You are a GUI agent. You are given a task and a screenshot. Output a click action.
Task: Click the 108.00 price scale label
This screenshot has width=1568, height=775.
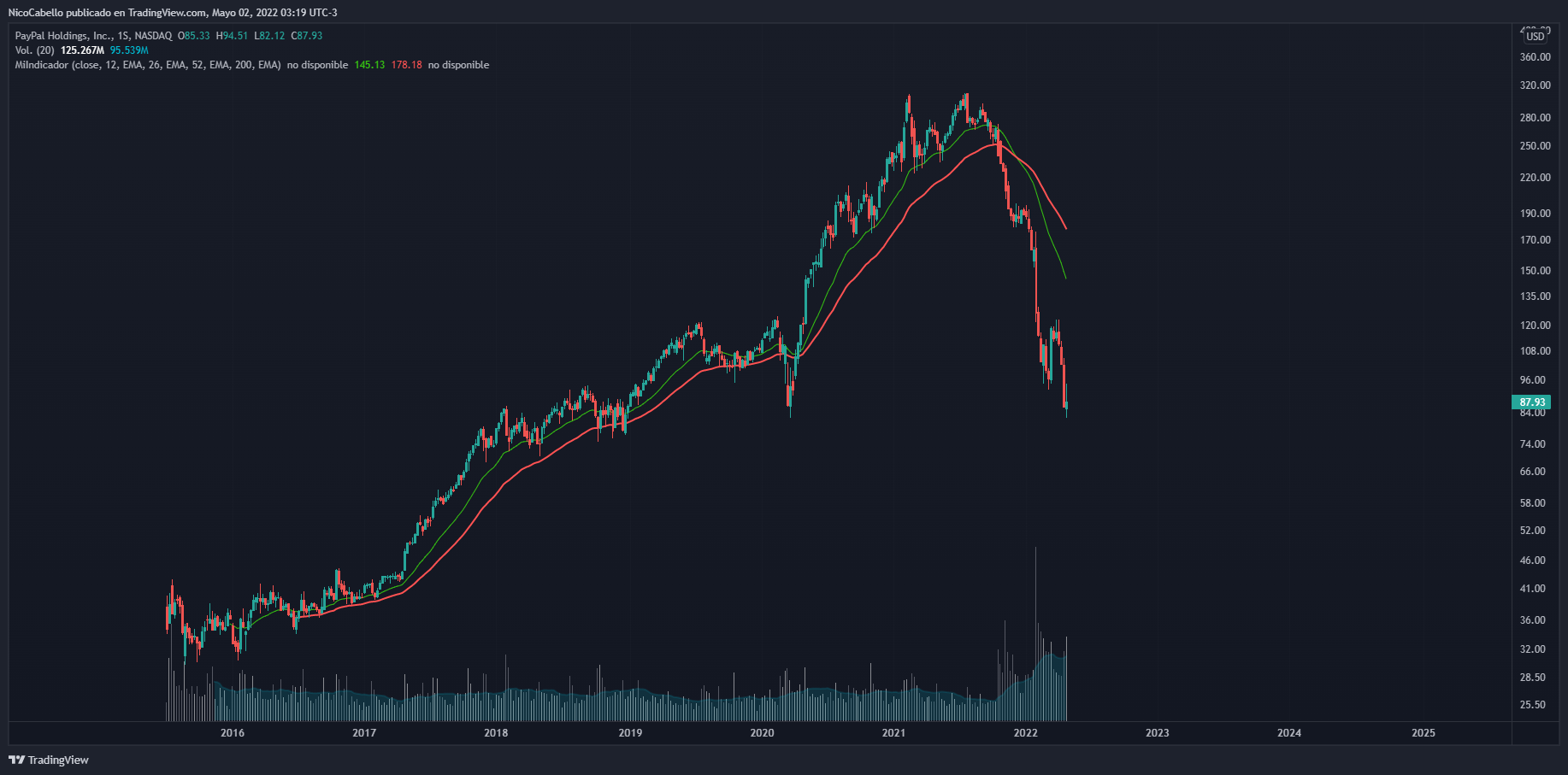[1536, 351]
